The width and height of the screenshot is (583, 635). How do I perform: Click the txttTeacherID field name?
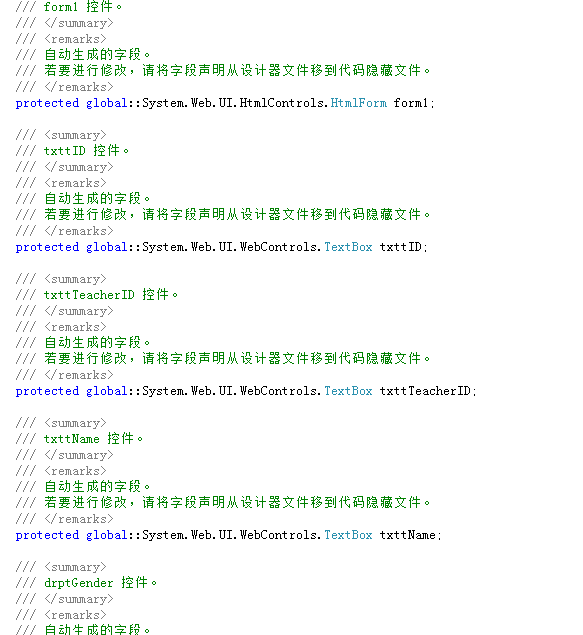click(425, 391)
